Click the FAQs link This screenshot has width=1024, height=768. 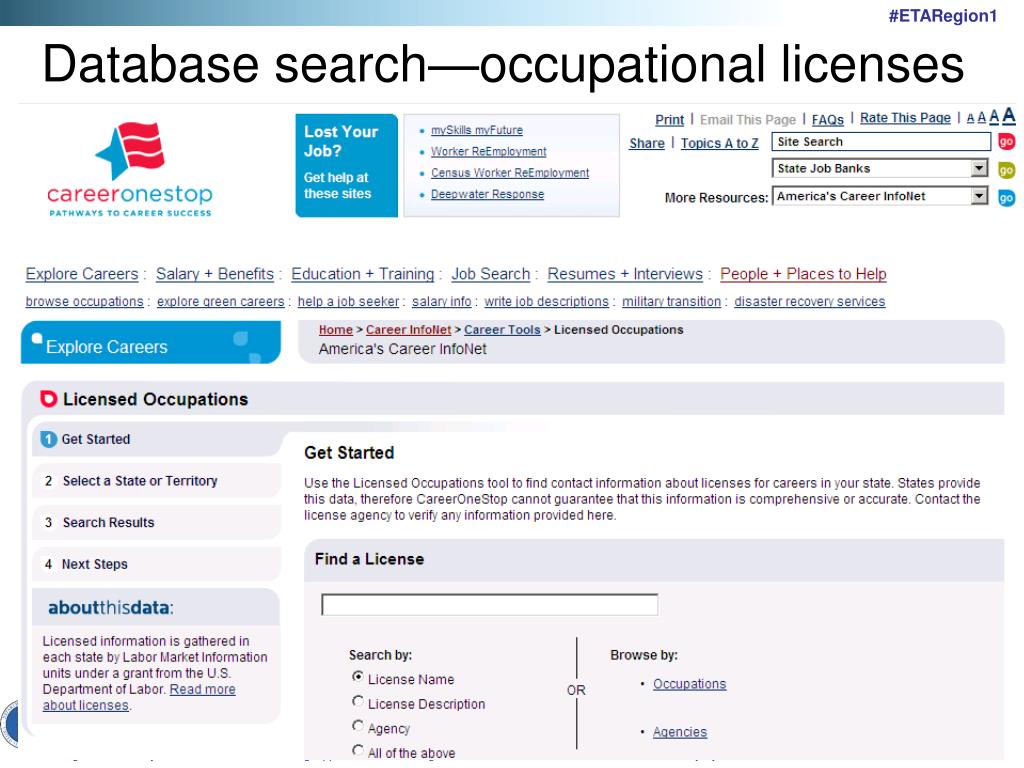[827, 120]
